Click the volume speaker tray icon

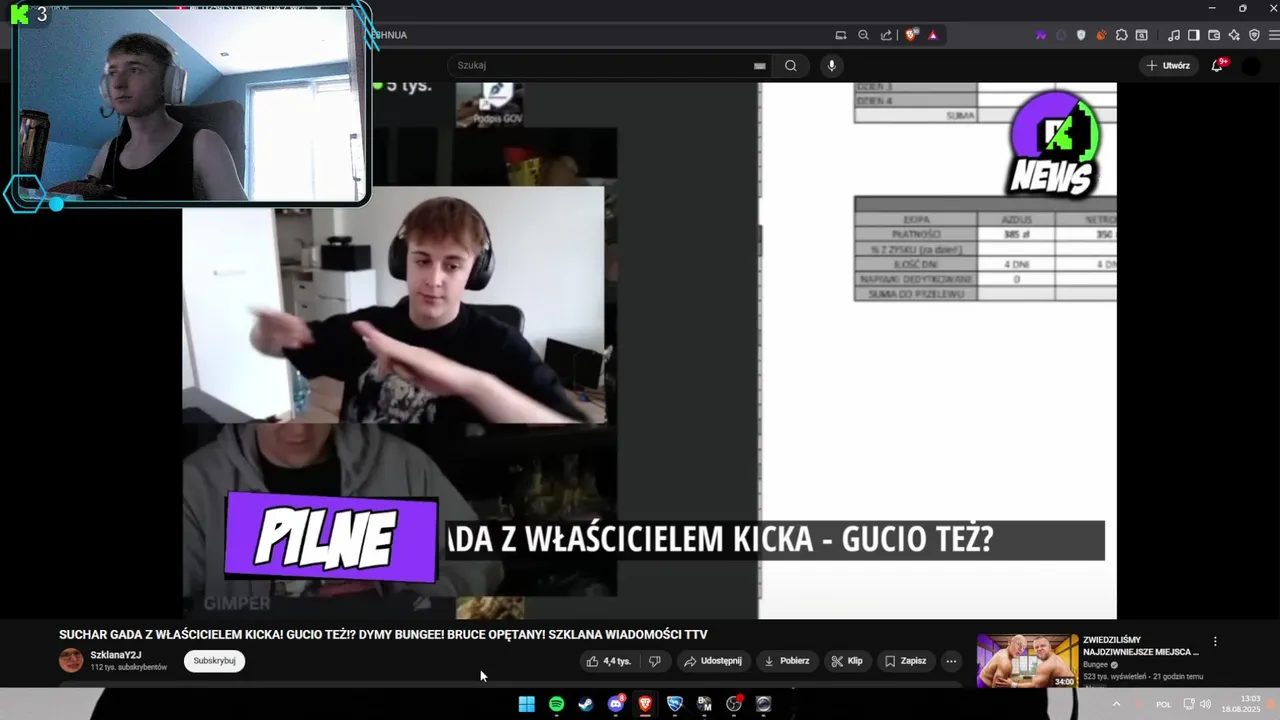pyautogui.click(x=1206, y=704)
